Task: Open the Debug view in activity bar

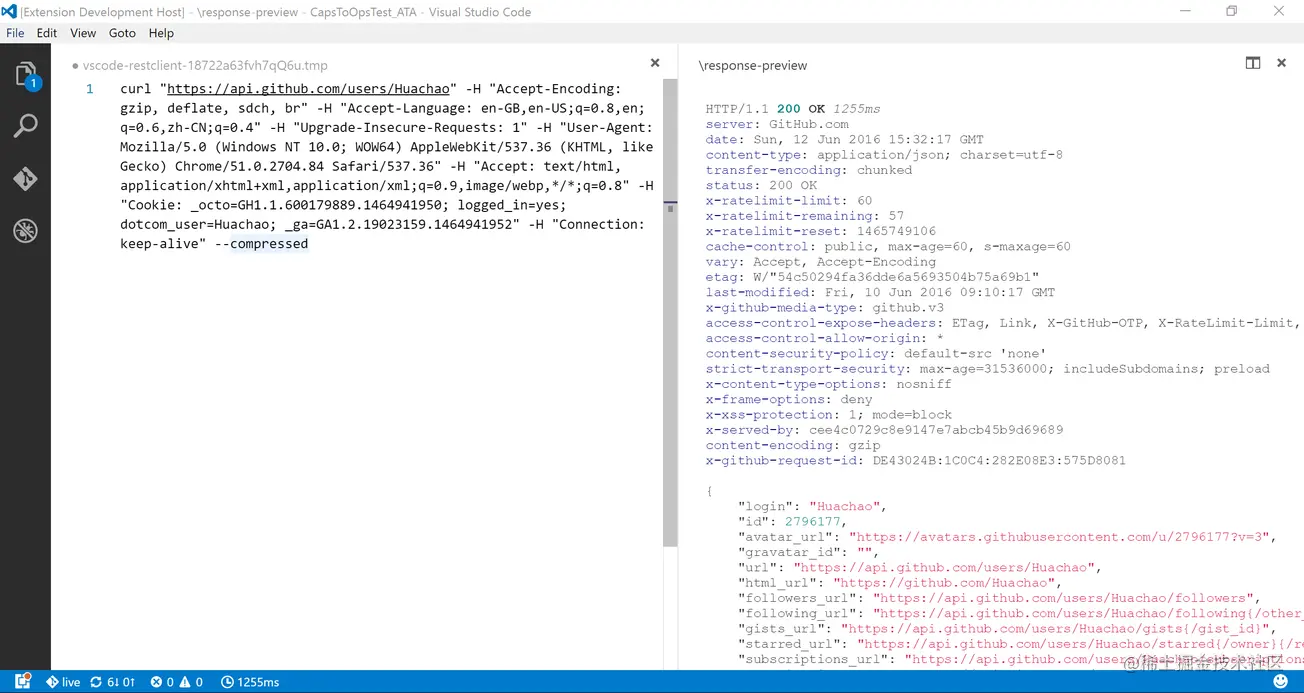Action: pos(26,231)
